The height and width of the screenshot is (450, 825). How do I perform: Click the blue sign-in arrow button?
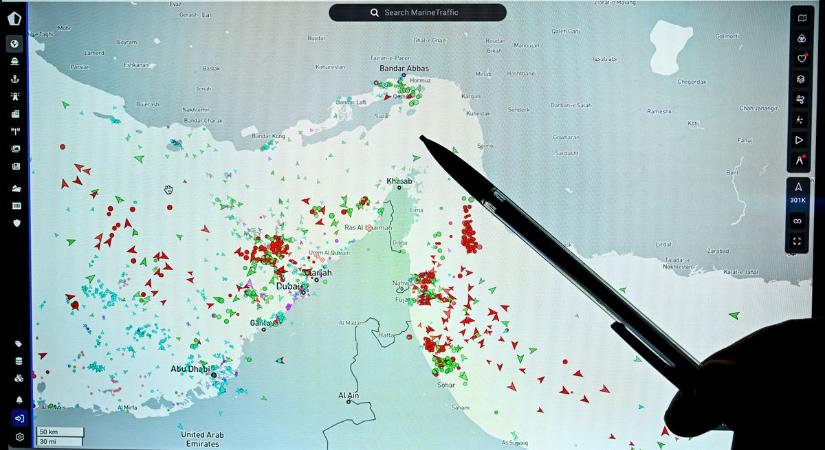click(x=18, y=418)
